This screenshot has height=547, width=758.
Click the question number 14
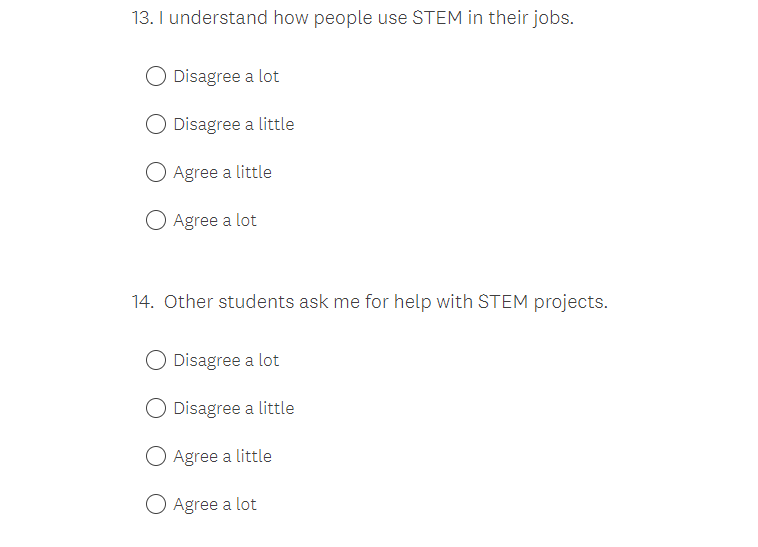[x=142, y=302]
